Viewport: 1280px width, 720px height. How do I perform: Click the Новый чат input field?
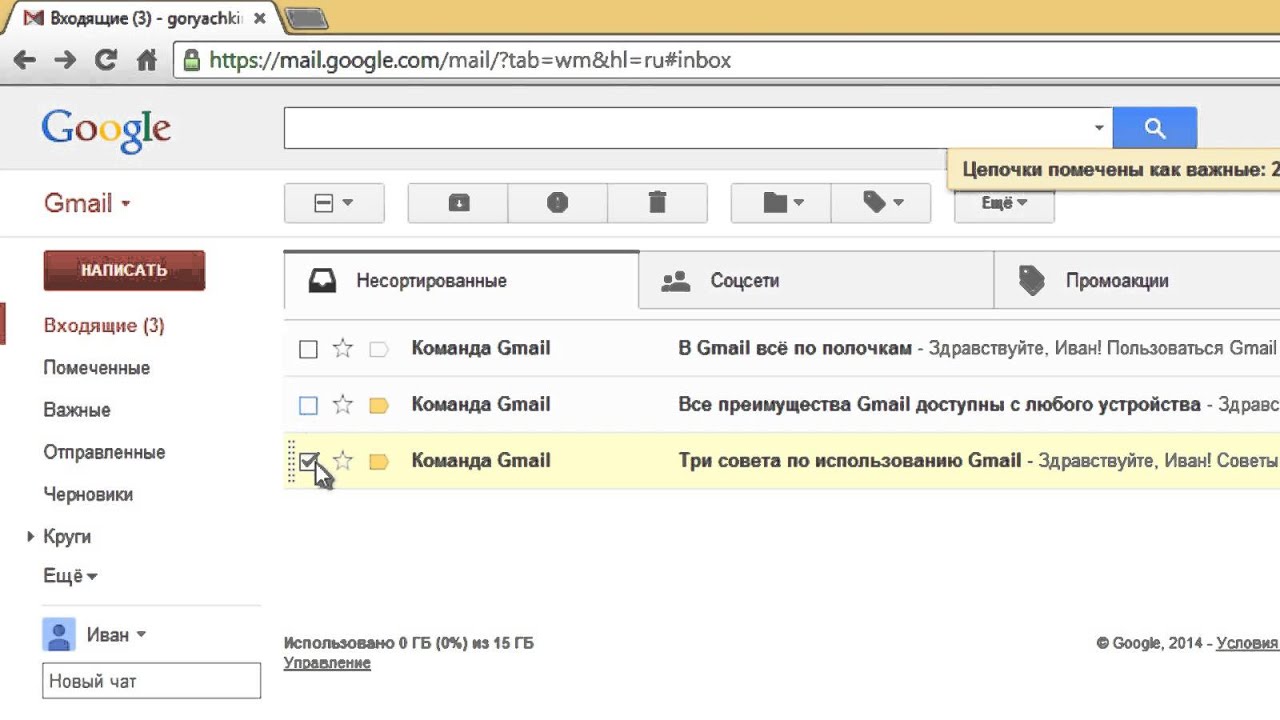[151, 681]
